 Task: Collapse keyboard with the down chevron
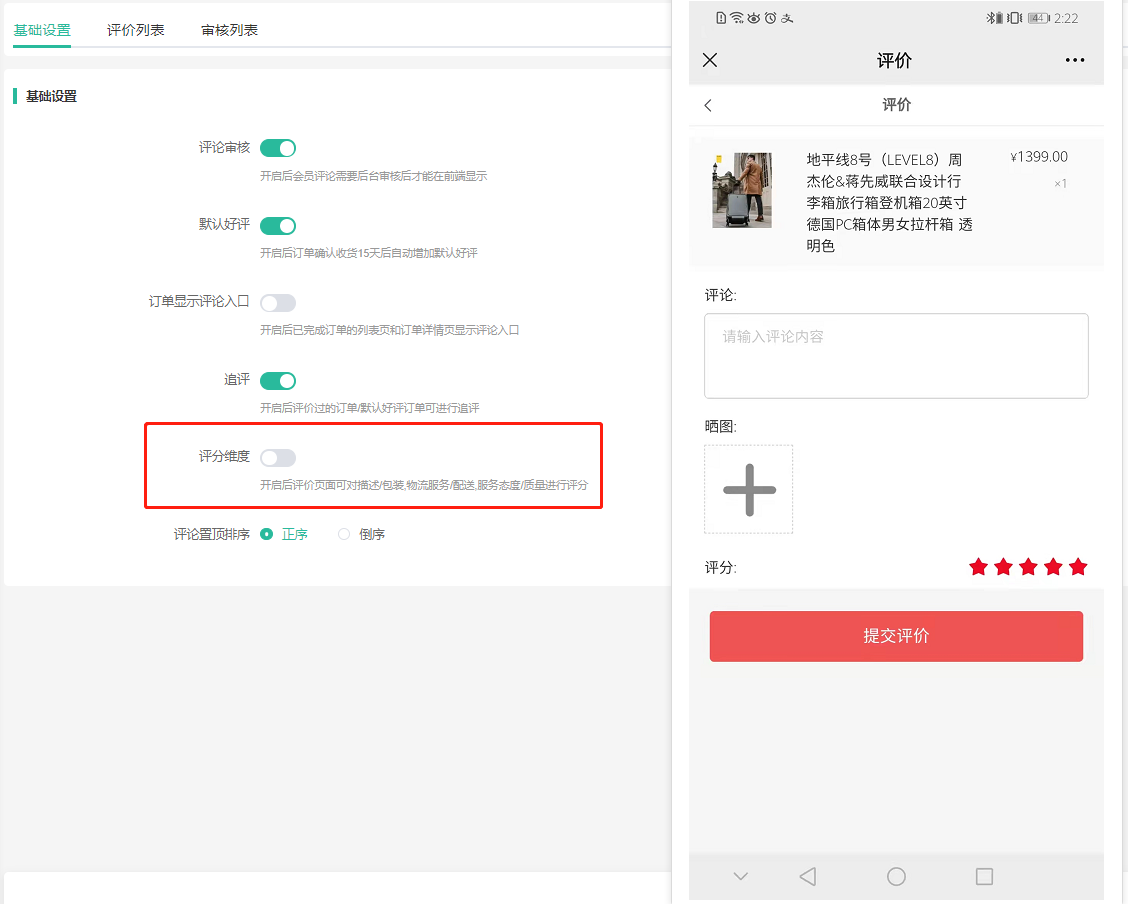(740, 876)
